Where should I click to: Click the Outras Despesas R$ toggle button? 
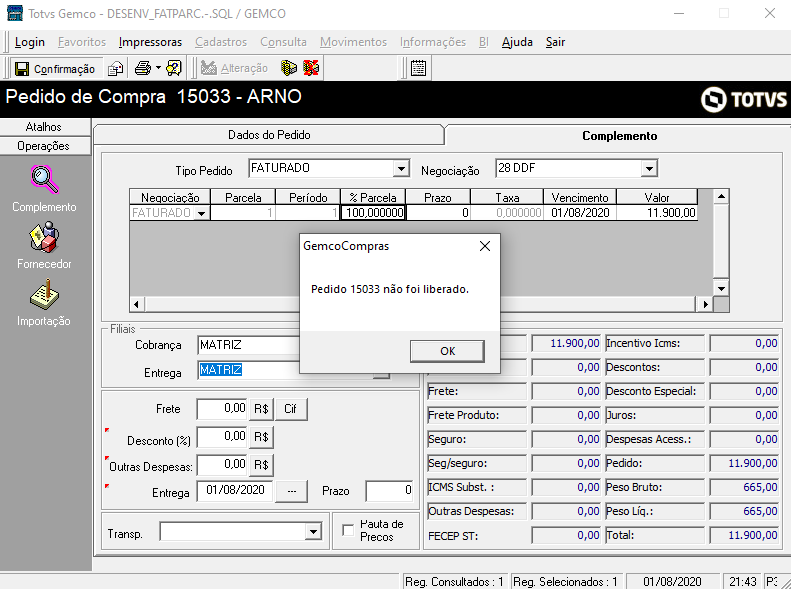tap(261, 464)
